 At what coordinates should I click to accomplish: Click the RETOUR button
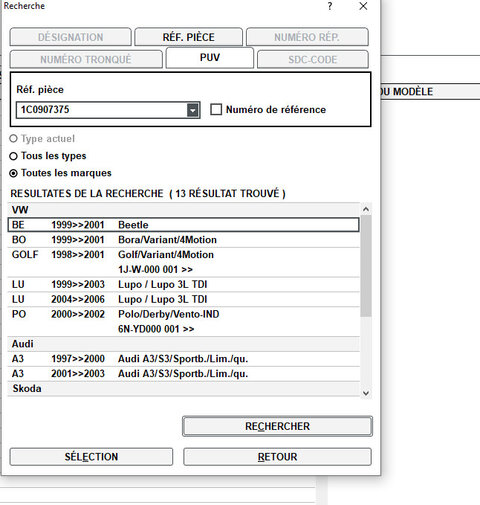(277, 457)
